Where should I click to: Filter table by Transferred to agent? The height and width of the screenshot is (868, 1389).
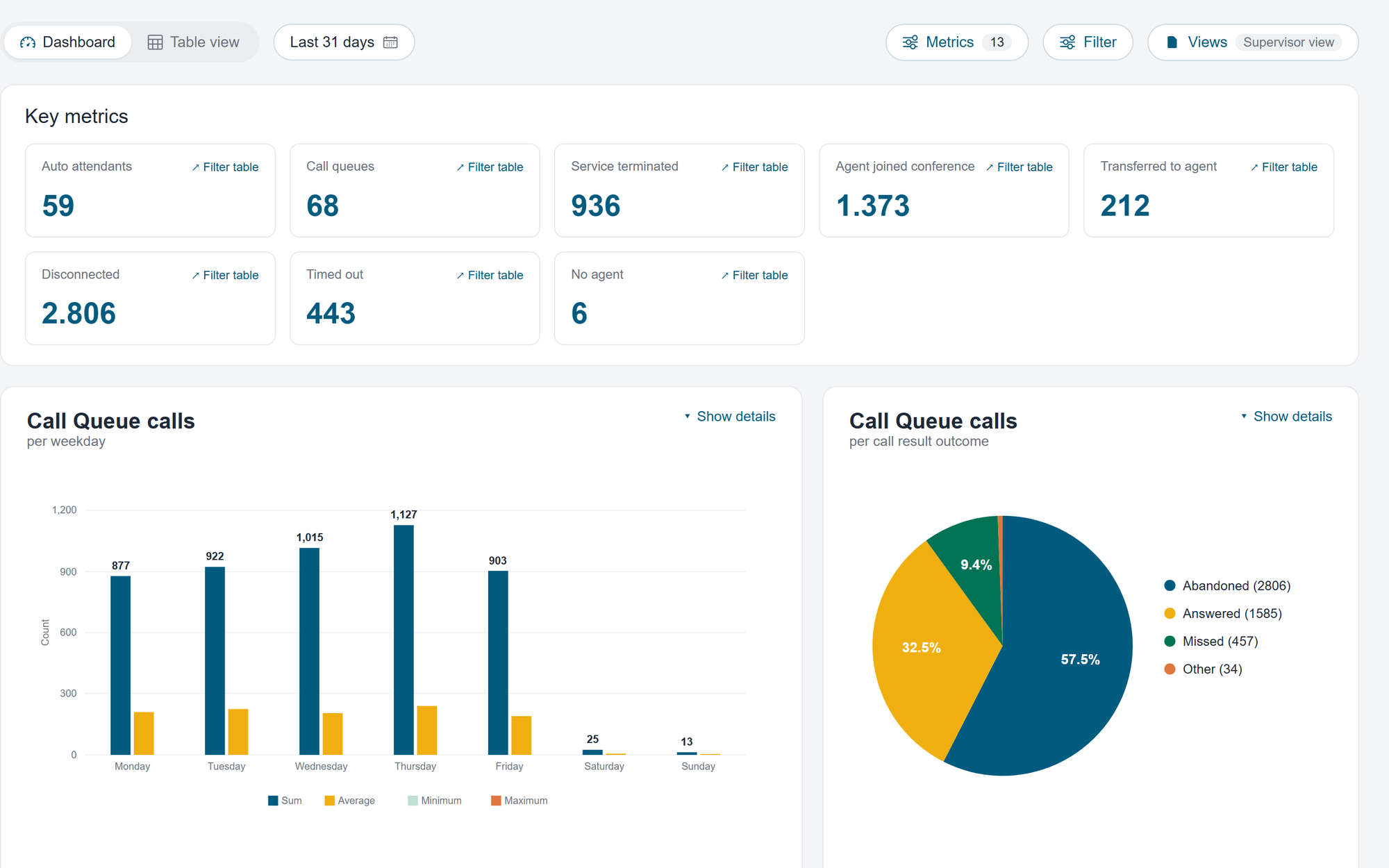click(1283, 167)
